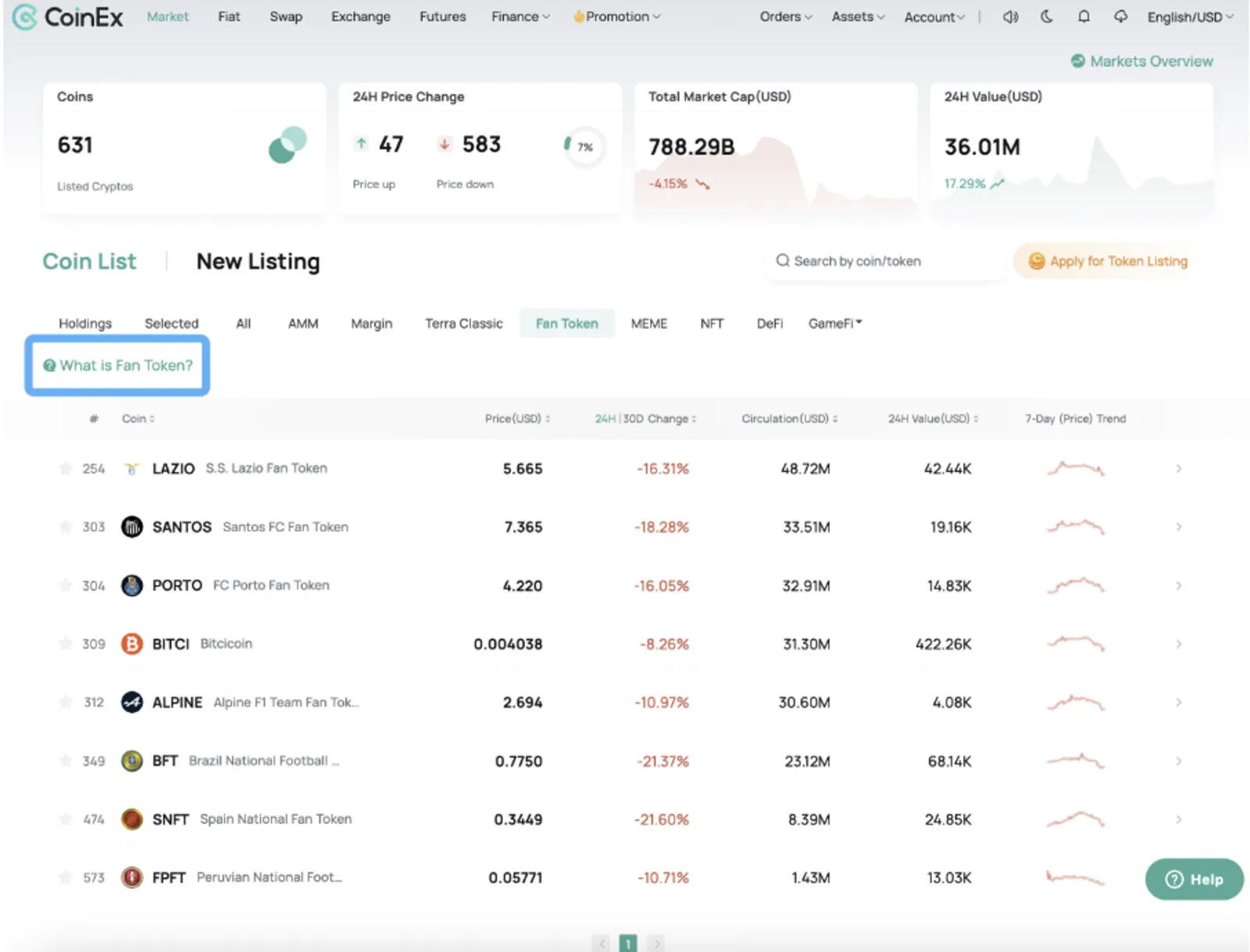
Task: Click the BITCI coin icon
Action: click(132, 644)
